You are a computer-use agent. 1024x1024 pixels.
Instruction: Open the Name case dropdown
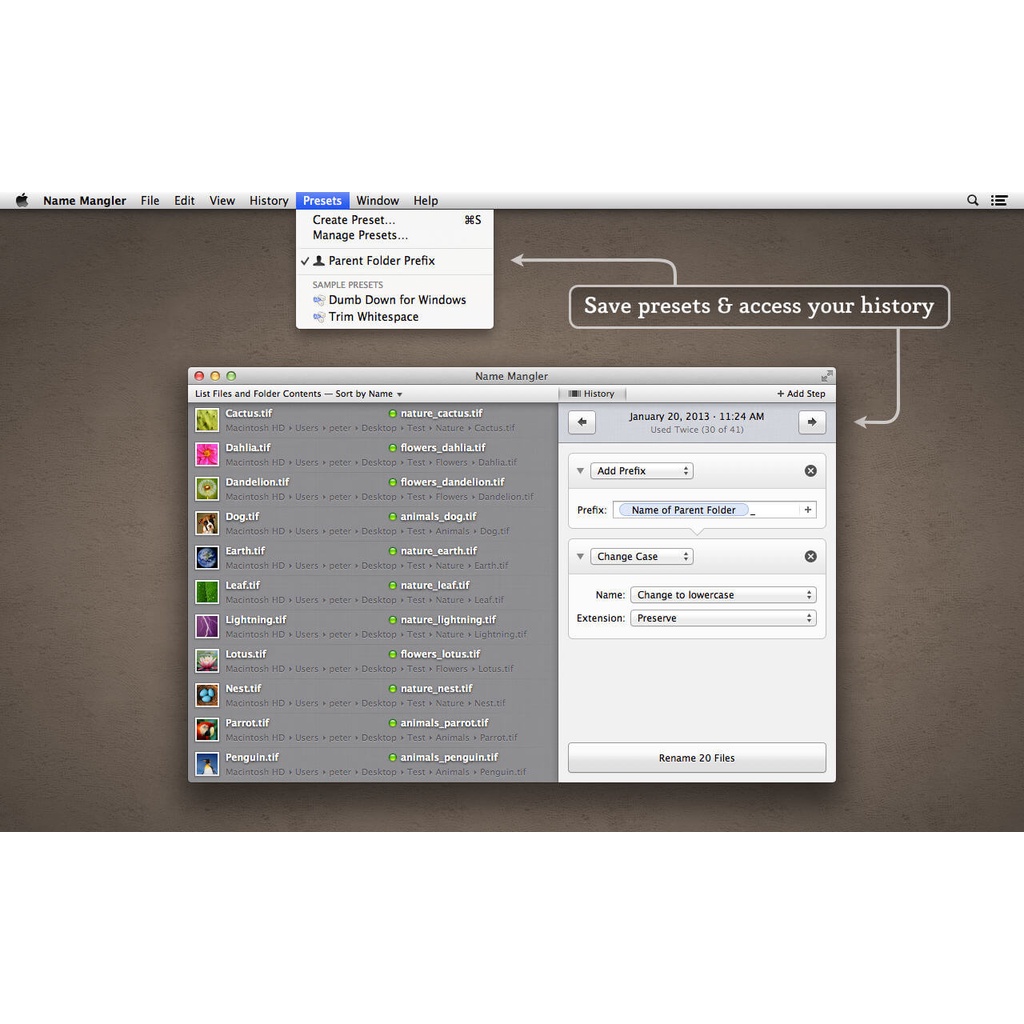pos(723,595)
